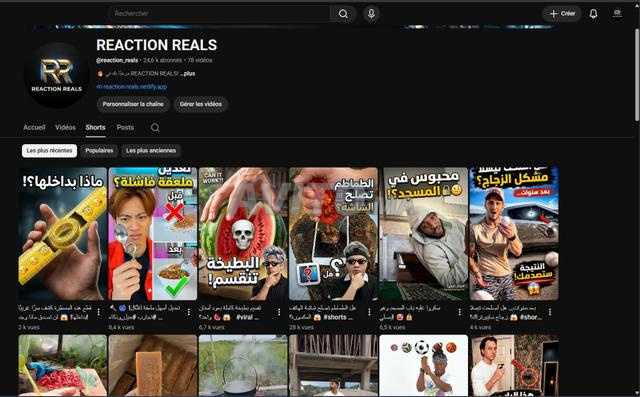Viewport: 640px width, 397px height.
Task: Click the @reaction_reals handle text
Action: point(117,60)
